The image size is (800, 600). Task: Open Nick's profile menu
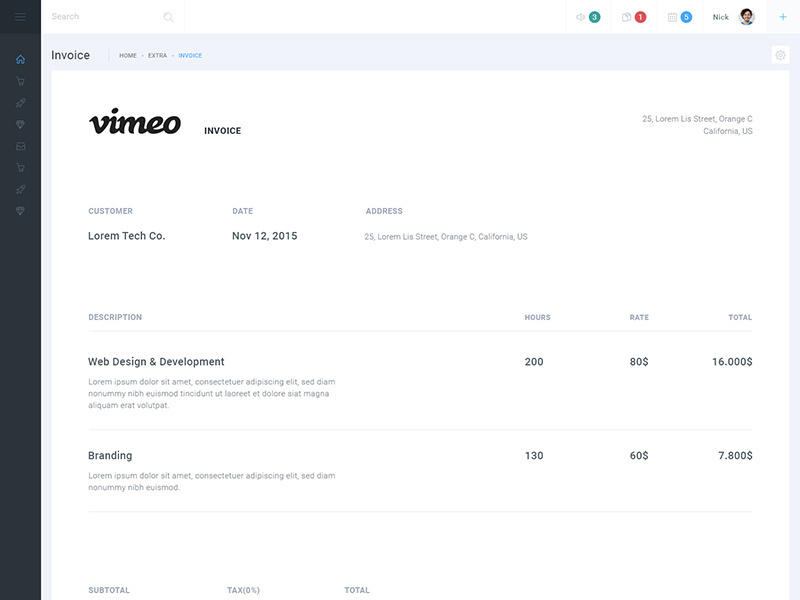point(719,16)
